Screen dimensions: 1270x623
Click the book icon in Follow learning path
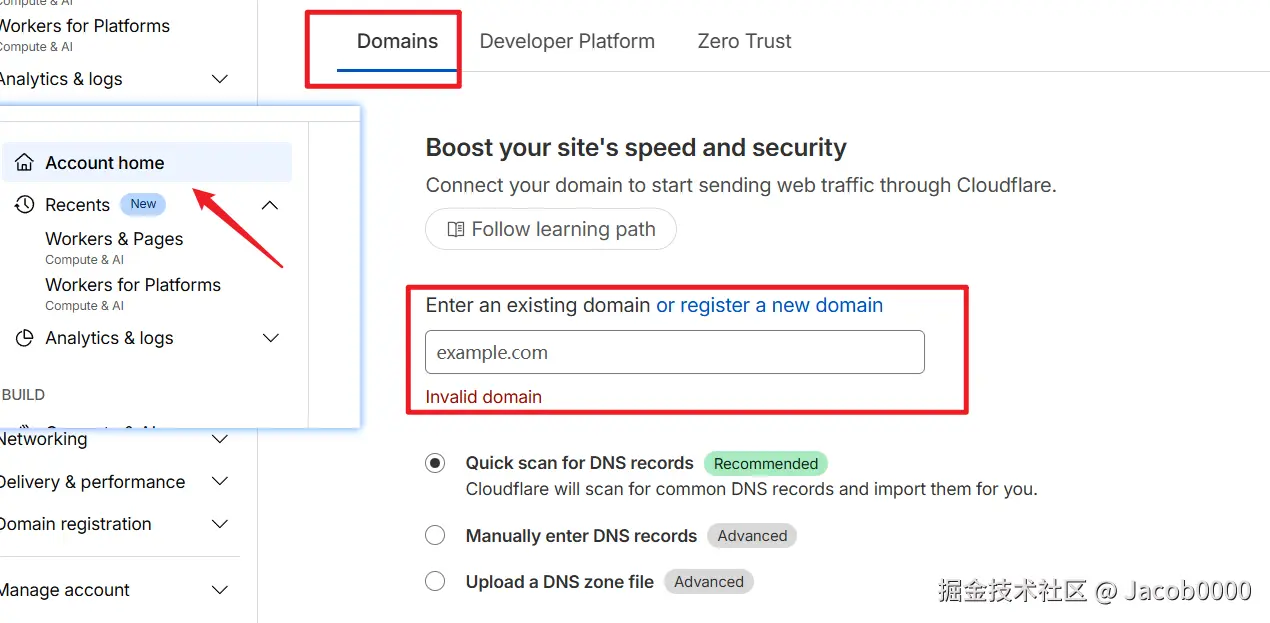(456, 230)
